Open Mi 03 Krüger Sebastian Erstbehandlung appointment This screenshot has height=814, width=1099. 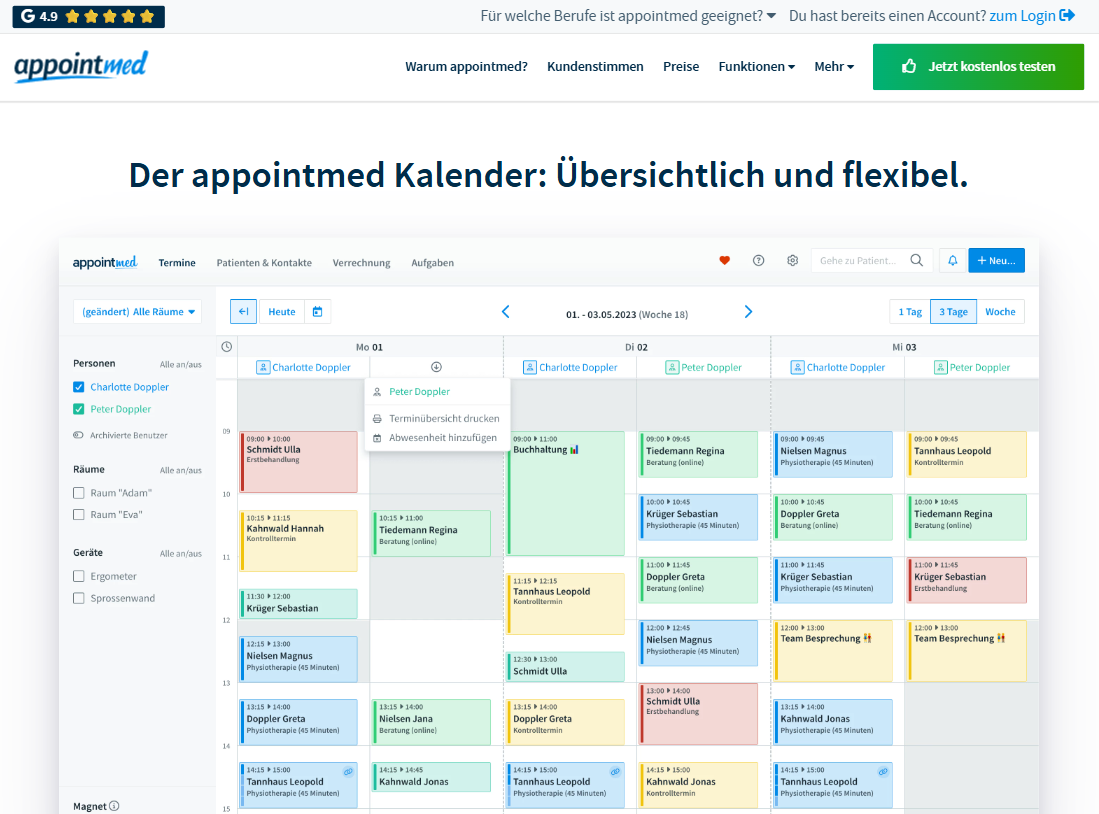[x=967, y=580]
